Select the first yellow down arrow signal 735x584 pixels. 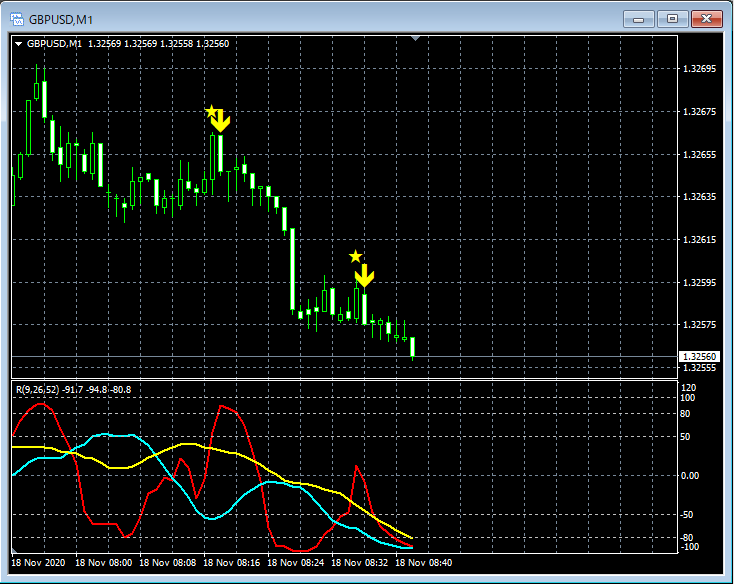click(x=221, y=122)
